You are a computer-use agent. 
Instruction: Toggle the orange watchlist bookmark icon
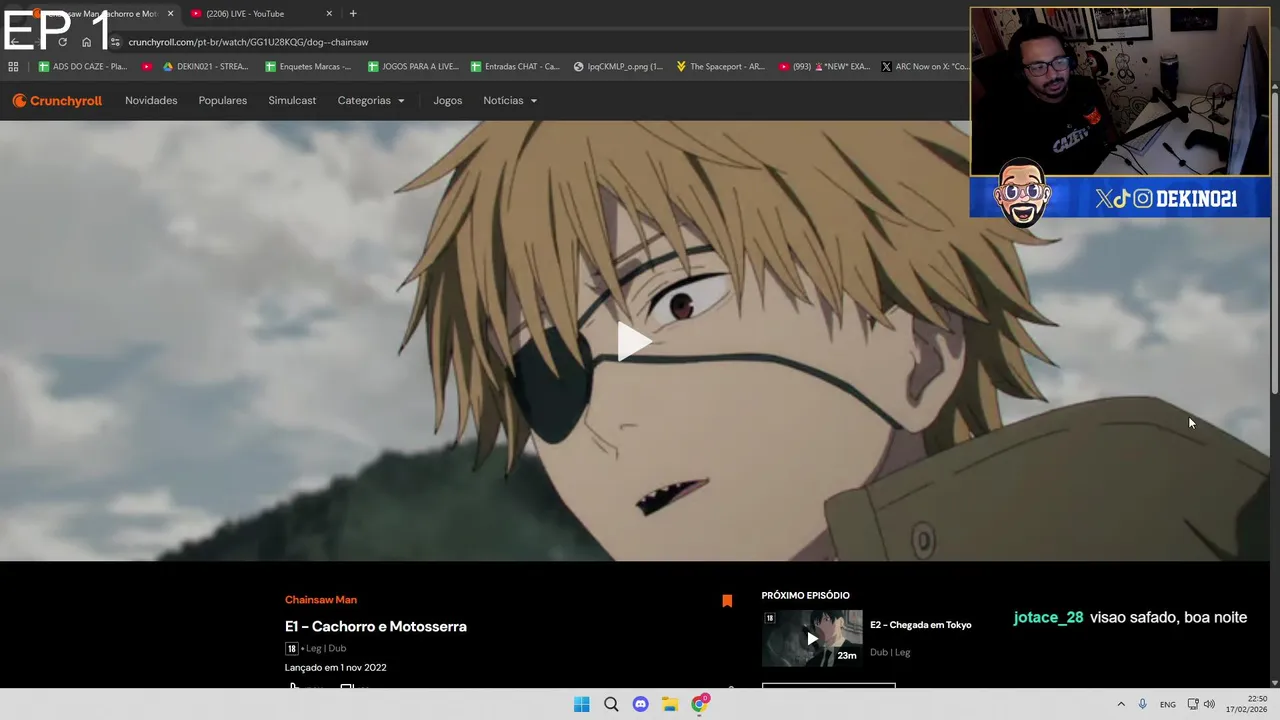[x=727, y=601]
